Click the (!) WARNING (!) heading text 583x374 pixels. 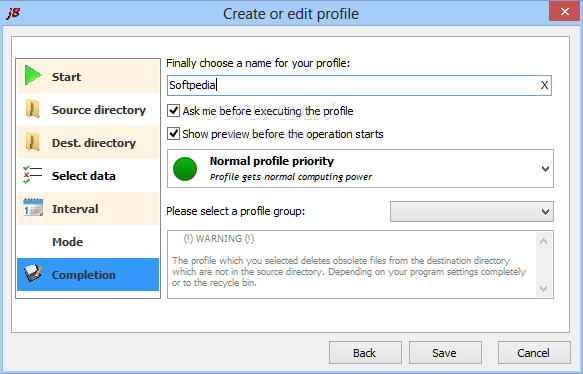coord(219,239)
